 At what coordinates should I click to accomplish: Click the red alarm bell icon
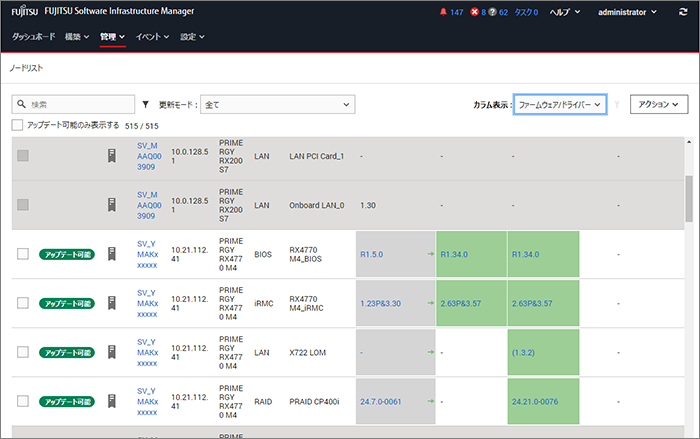pyautogui.click(x=443, y=12)
